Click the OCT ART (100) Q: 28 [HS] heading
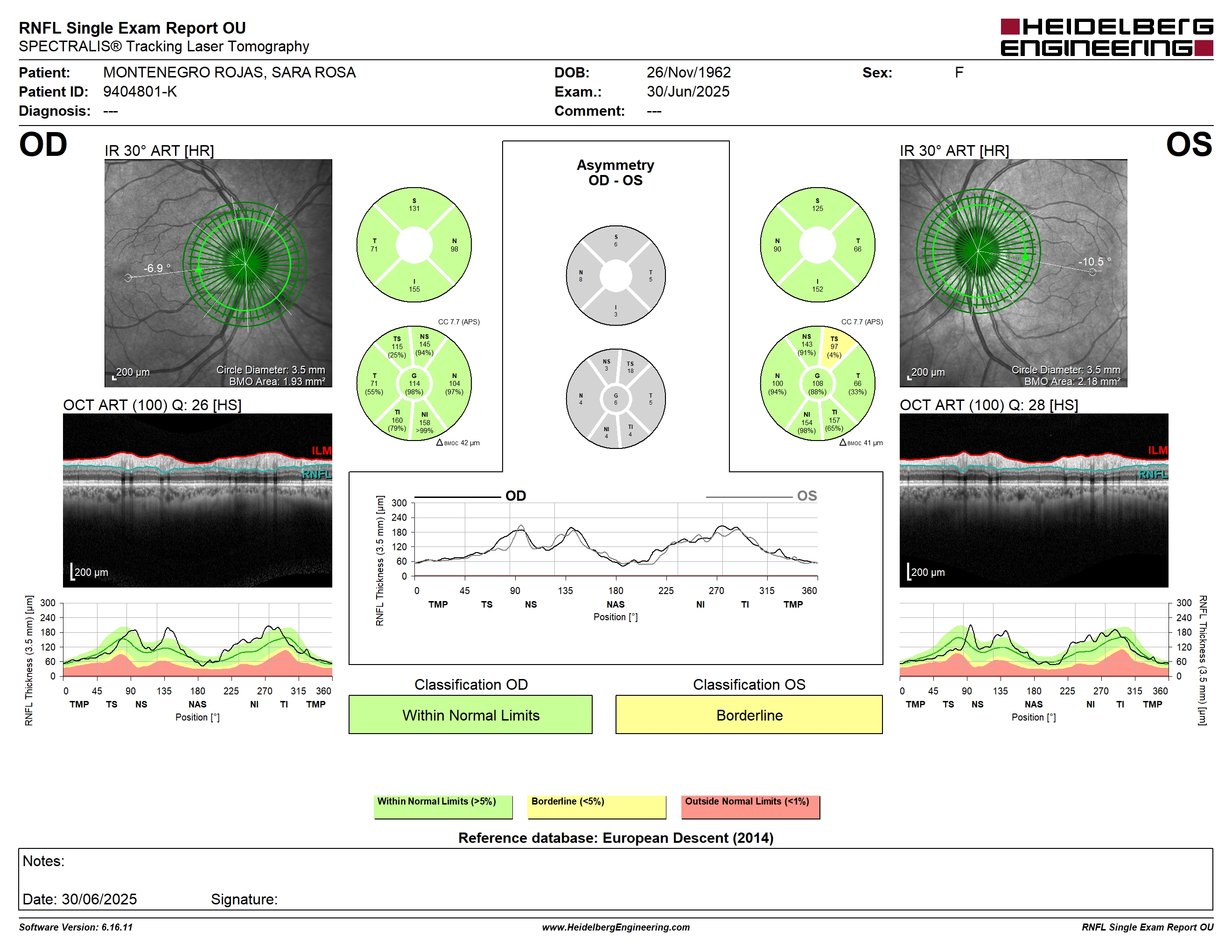1232x952 pixels. coord(989,405)
